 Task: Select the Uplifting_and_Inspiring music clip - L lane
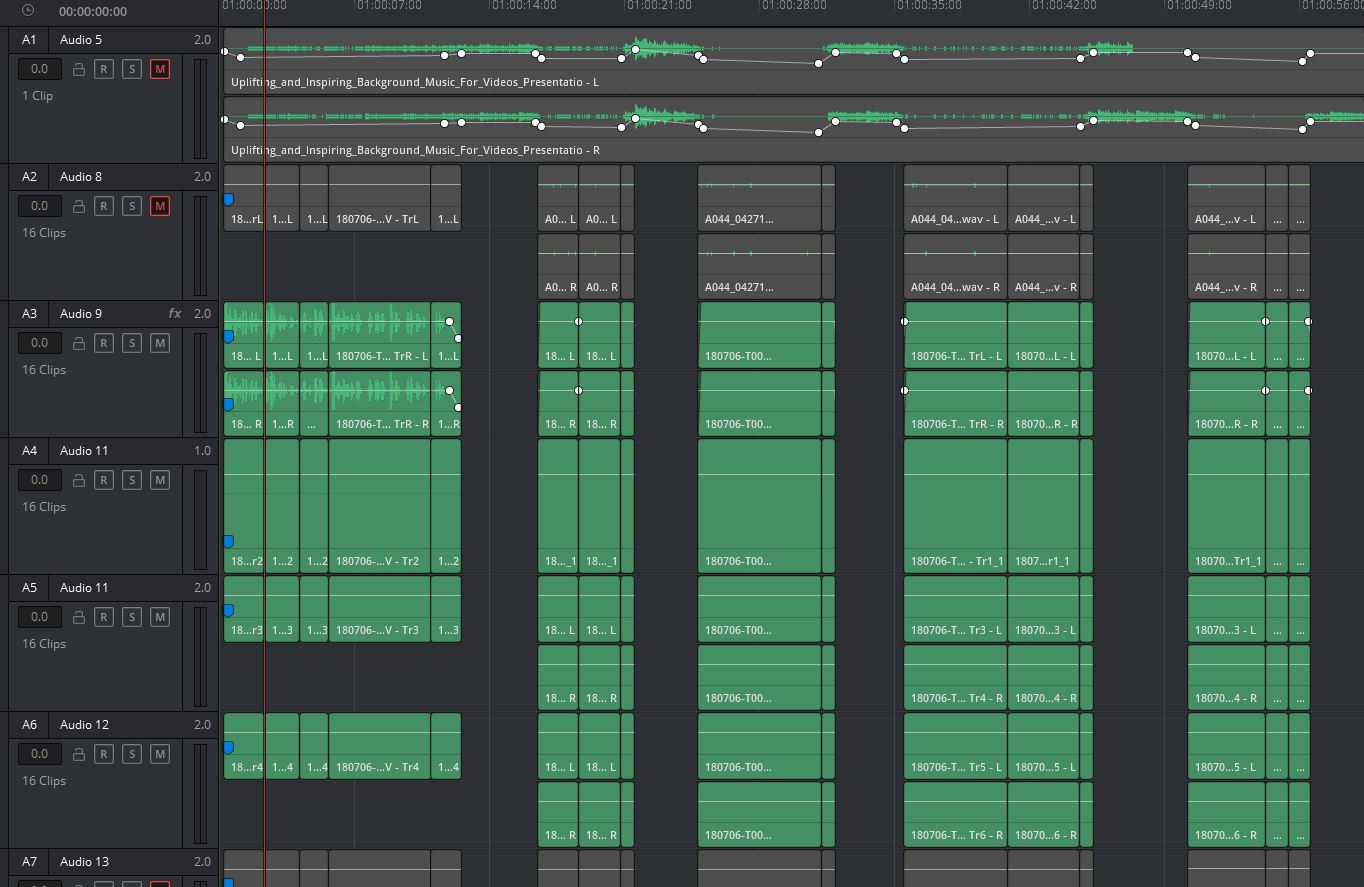pos(794,60)
